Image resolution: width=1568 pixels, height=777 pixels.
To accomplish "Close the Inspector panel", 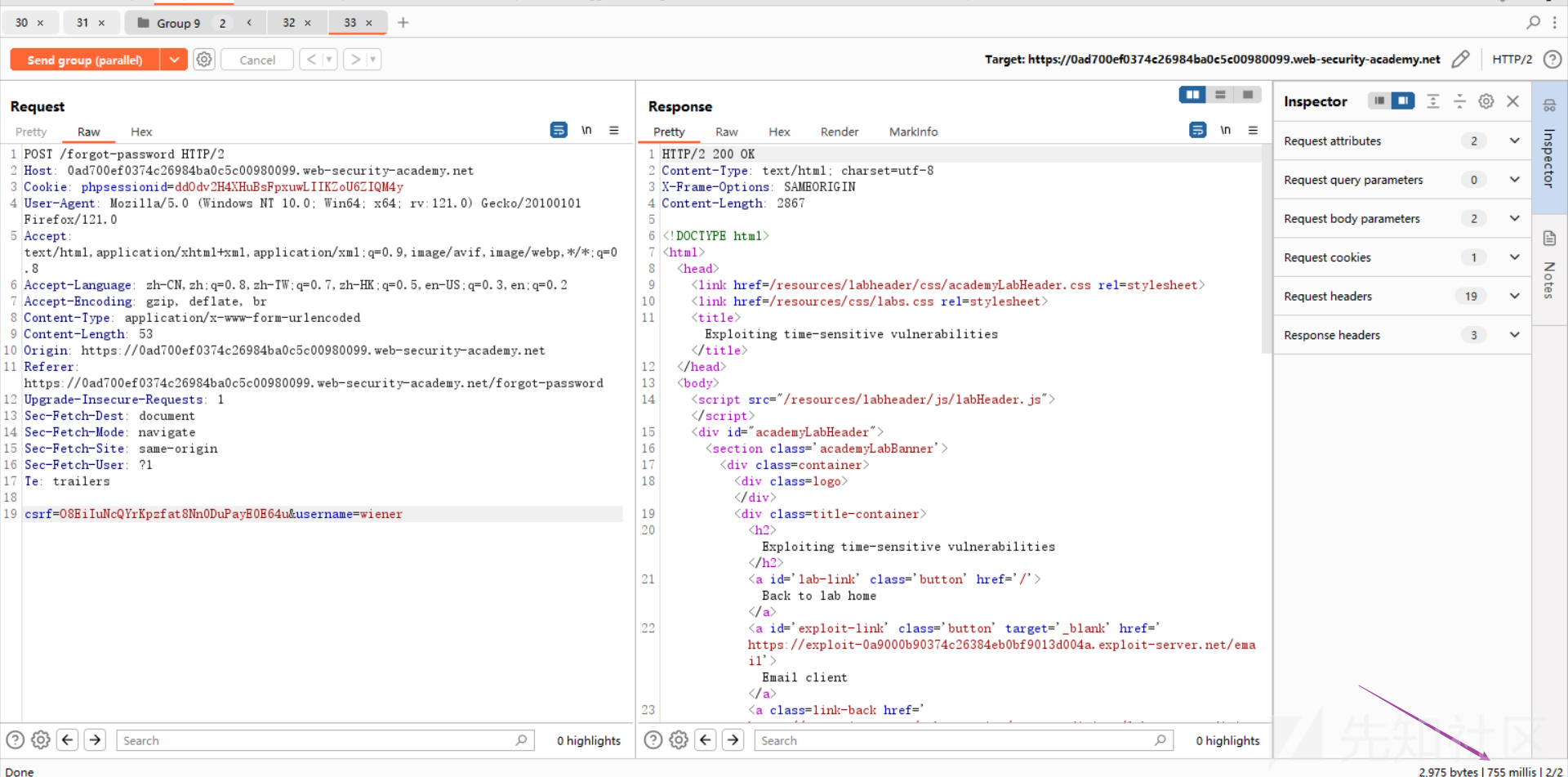I will pos(1513,100).
